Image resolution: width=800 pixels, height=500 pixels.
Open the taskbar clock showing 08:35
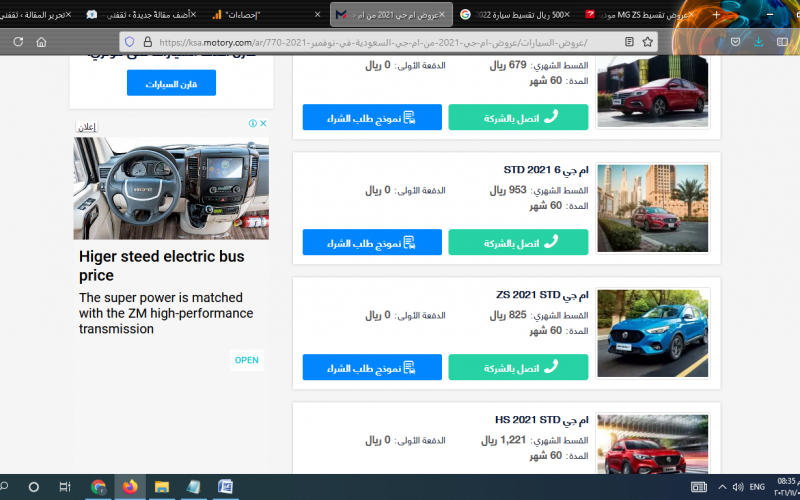tap(786, 487)
